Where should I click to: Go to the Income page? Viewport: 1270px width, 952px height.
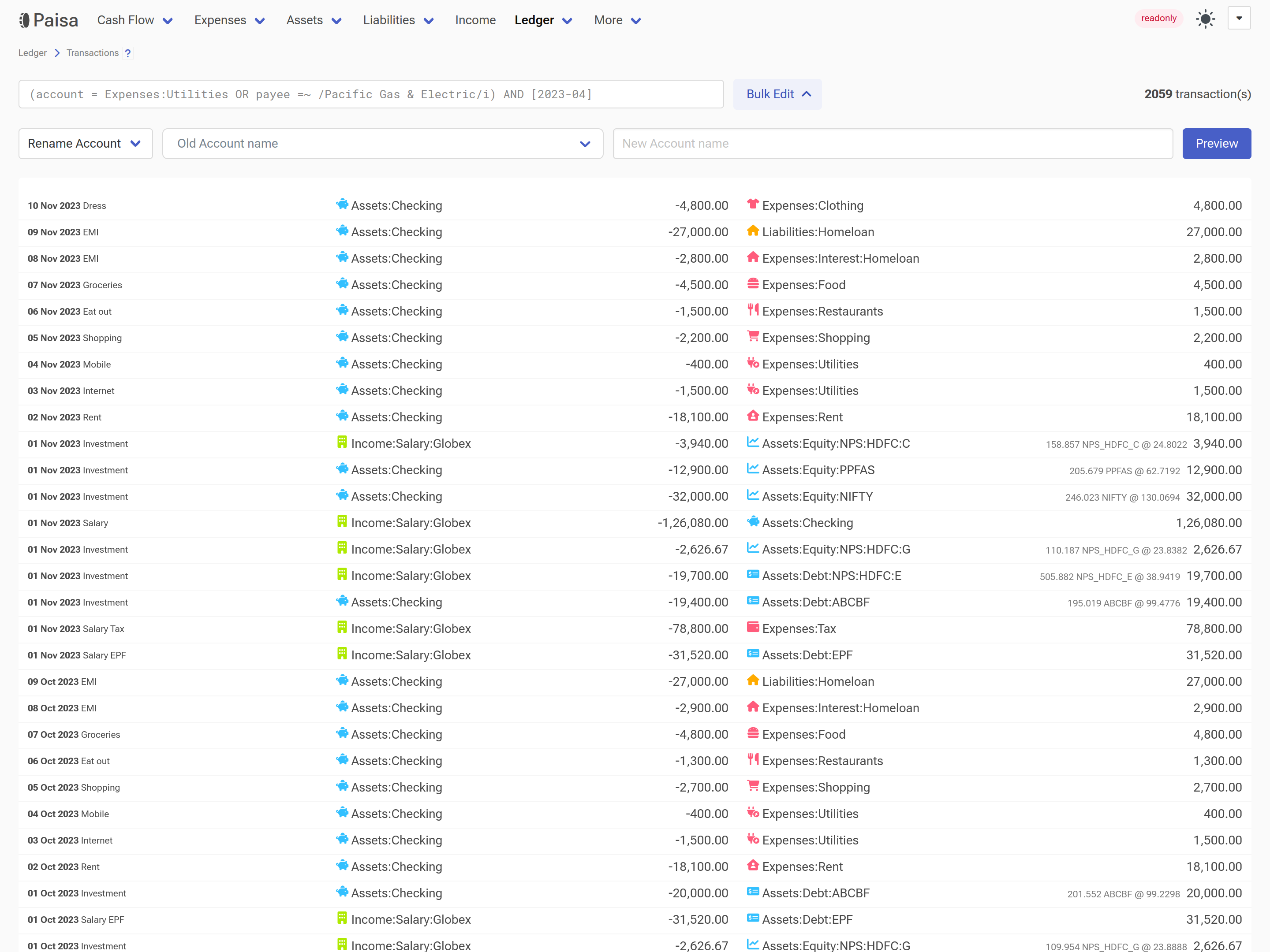(475, 20)
